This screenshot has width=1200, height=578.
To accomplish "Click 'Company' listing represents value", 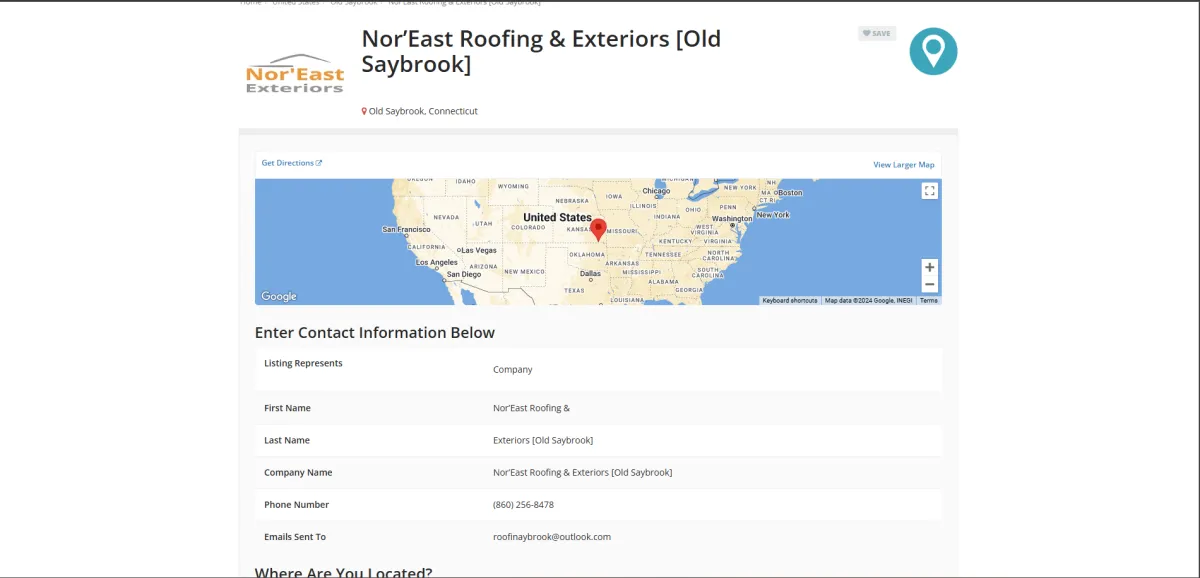I will [x=513, y=369].
